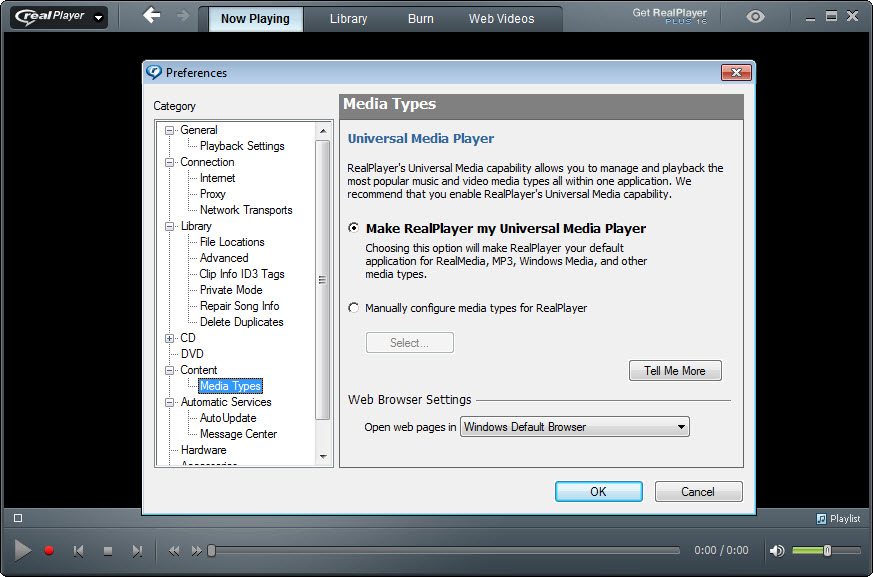Screen dimensions: 873x577
Task: Open the Web Videos tab
Action: 501,18
